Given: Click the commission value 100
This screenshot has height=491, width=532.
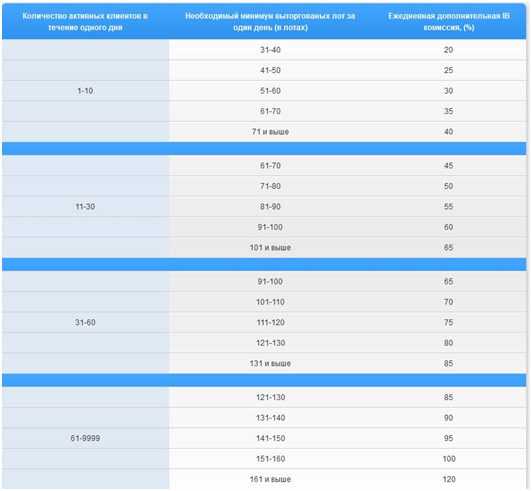Looking at the screenshot, I should click(x=449, y=459).
